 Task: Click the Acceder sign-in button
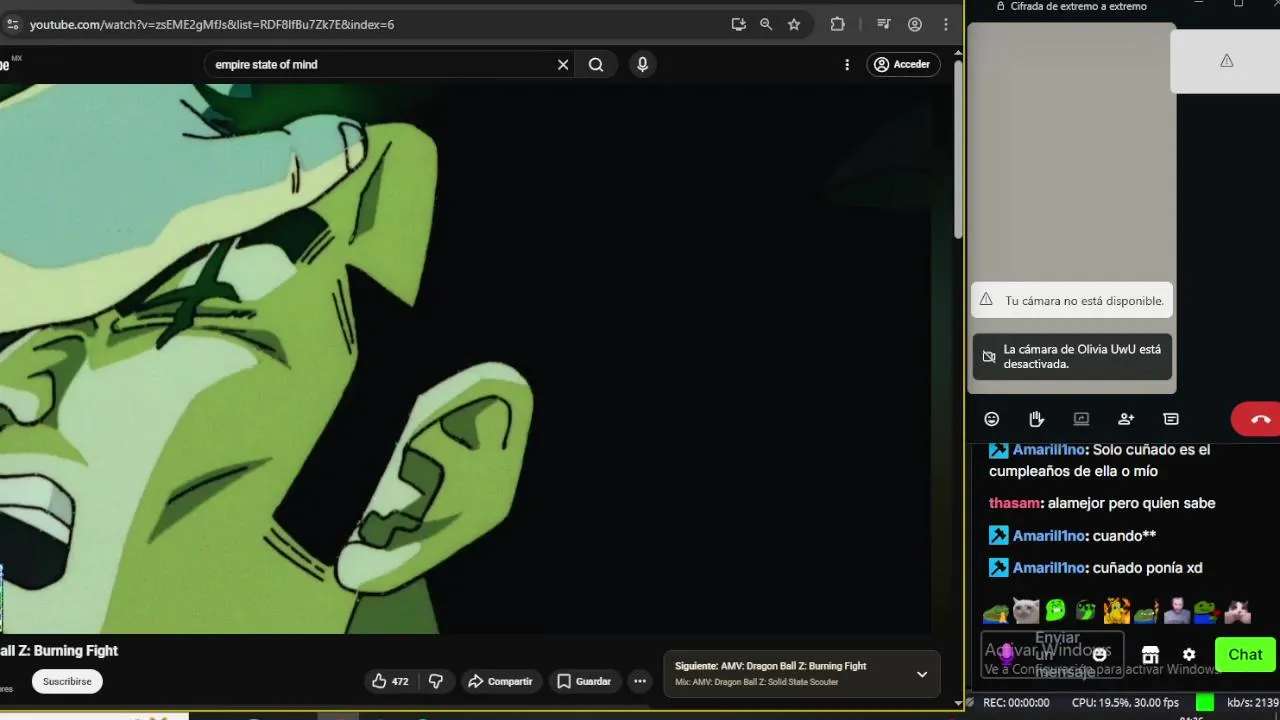tap(903, 64)
